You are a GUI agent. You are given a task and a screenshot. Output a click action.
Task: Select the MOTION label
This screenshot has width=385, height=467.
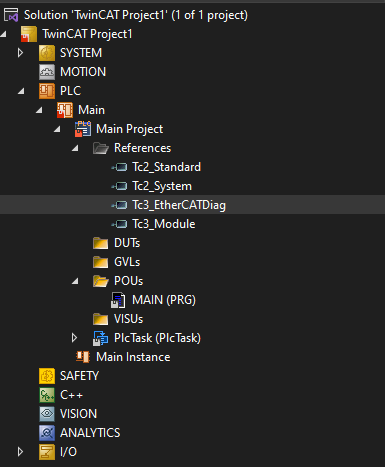point(83,72)
